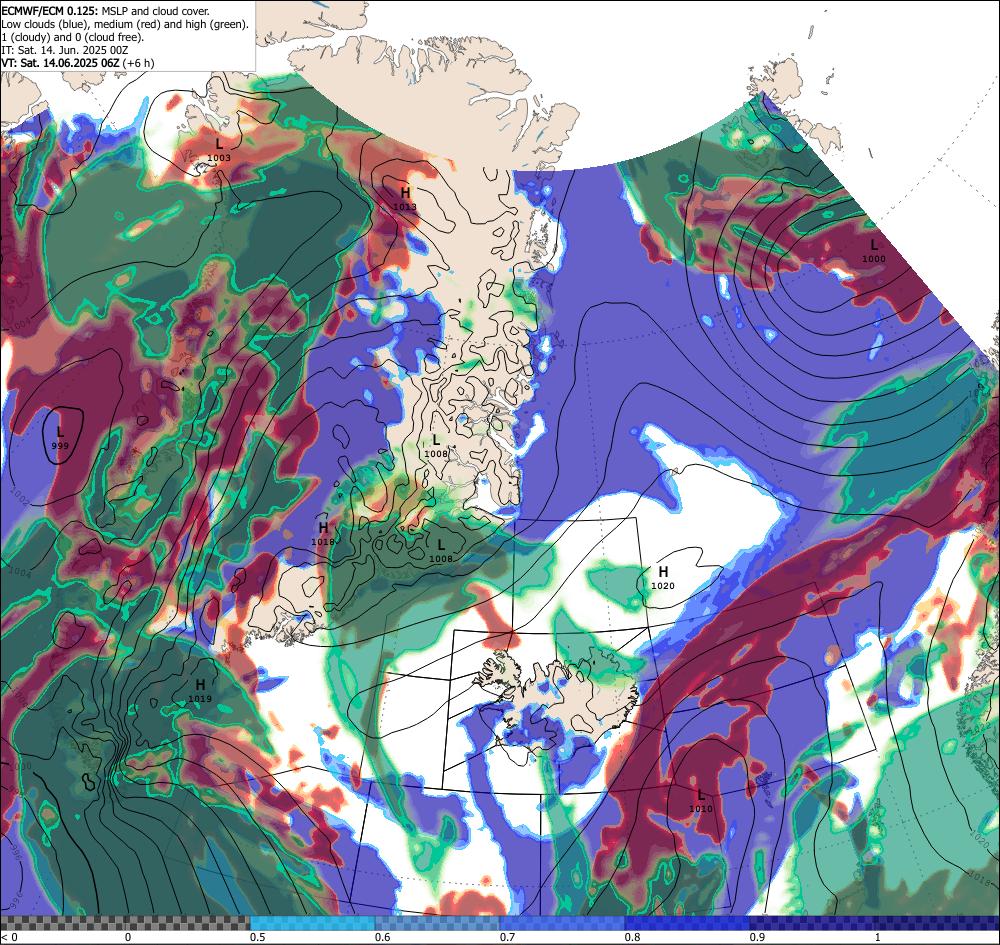This screenshot has height=945, width=1000.
Task: Click the H 1020 high pressure marker
Action: point(663,578)
